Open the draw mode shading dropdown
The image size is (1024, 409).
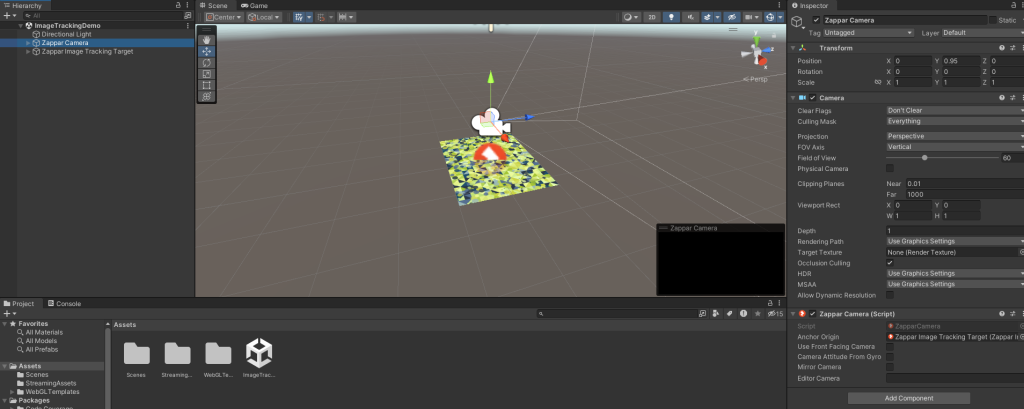(x=630, y=17)
